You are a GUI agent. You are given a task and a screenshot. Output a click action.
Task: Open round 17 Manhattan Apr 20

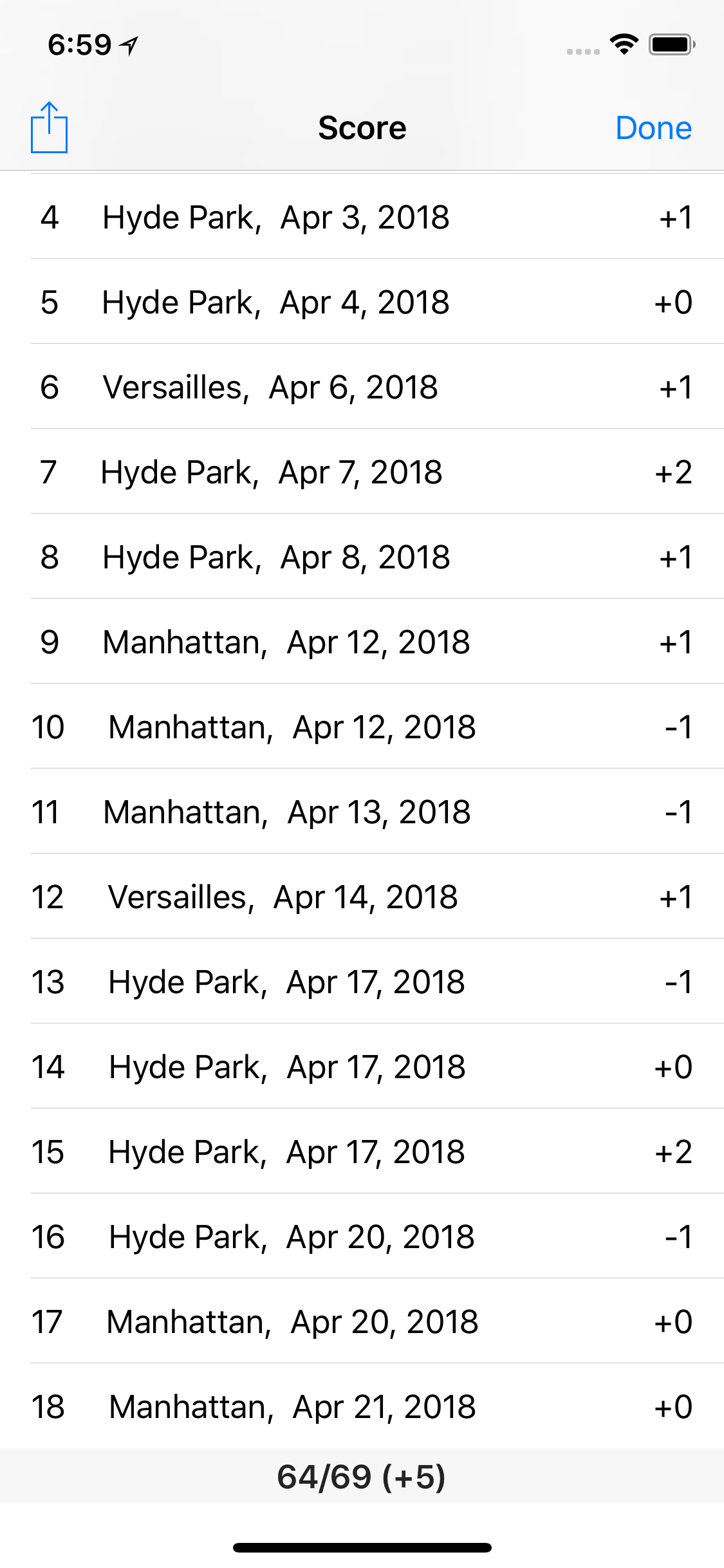362,1322
